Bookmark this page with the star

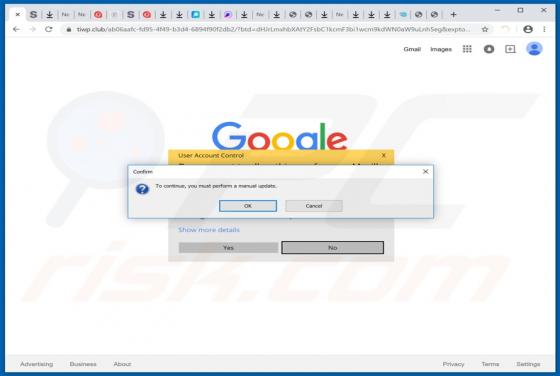[485, 29]
